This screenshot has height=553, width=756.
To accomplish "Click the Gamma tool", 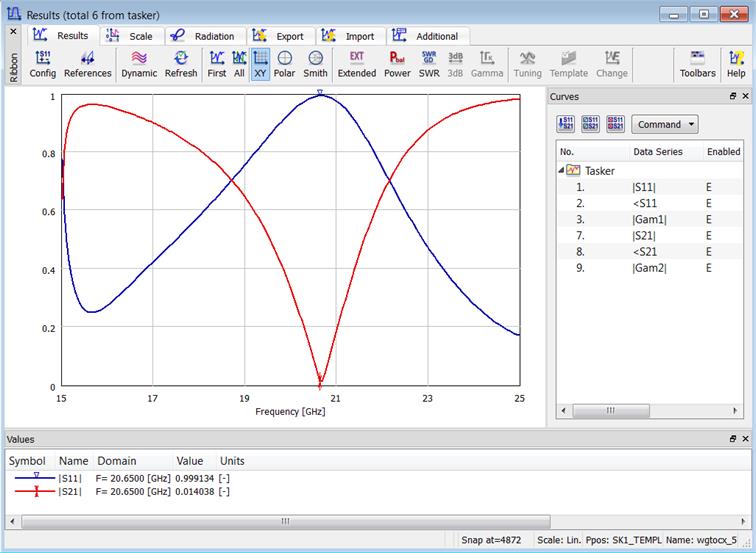I will (486, 65).
